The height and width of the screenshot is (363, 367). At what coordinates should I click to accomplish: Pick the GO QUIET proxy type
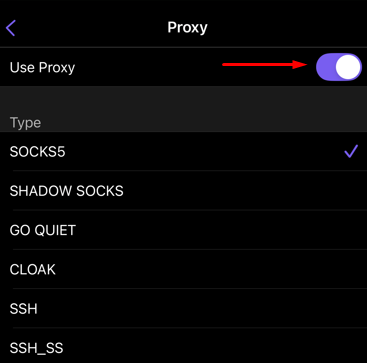click(x=183, y=230)
